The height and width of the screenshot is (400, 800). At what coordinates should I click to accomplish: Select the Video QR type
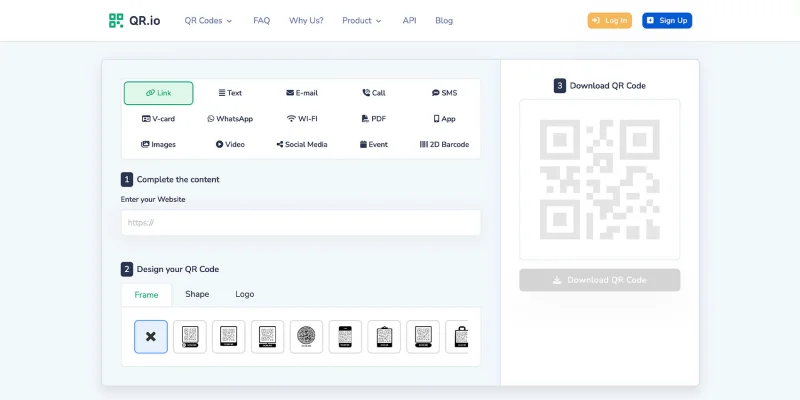[x=230, y=145]
